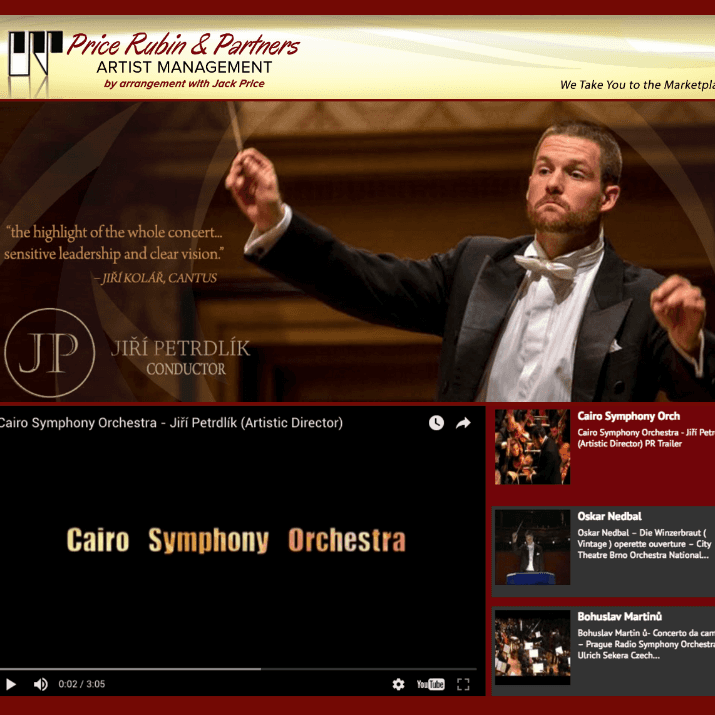This screenshot has width=715, height=715.
Task: Select the Cairo Symphony Orch playlist thumbnail
Action: click(532, 446)
